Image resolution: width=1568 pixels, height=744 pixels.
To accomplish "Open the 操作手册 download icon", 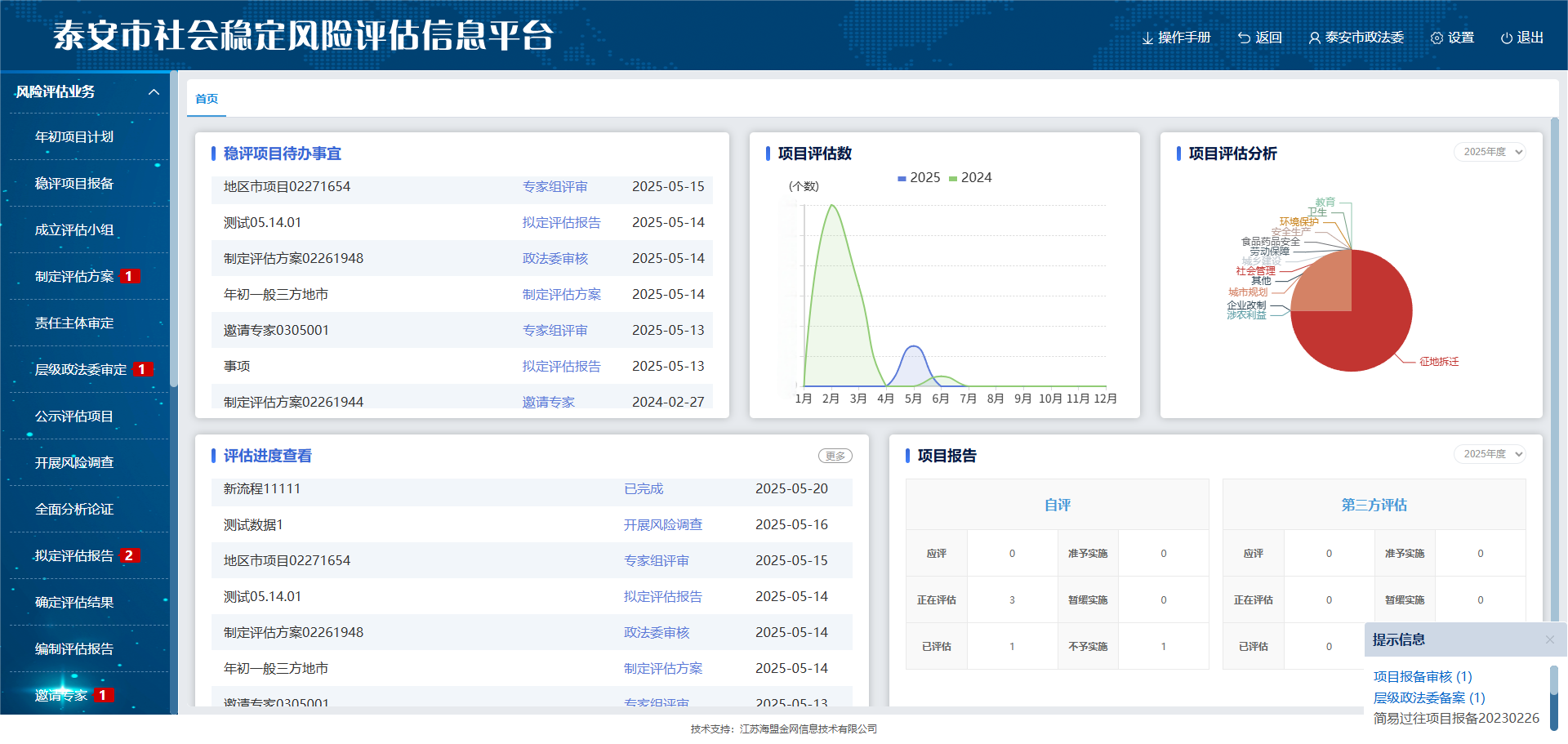I will (1147, 38).
